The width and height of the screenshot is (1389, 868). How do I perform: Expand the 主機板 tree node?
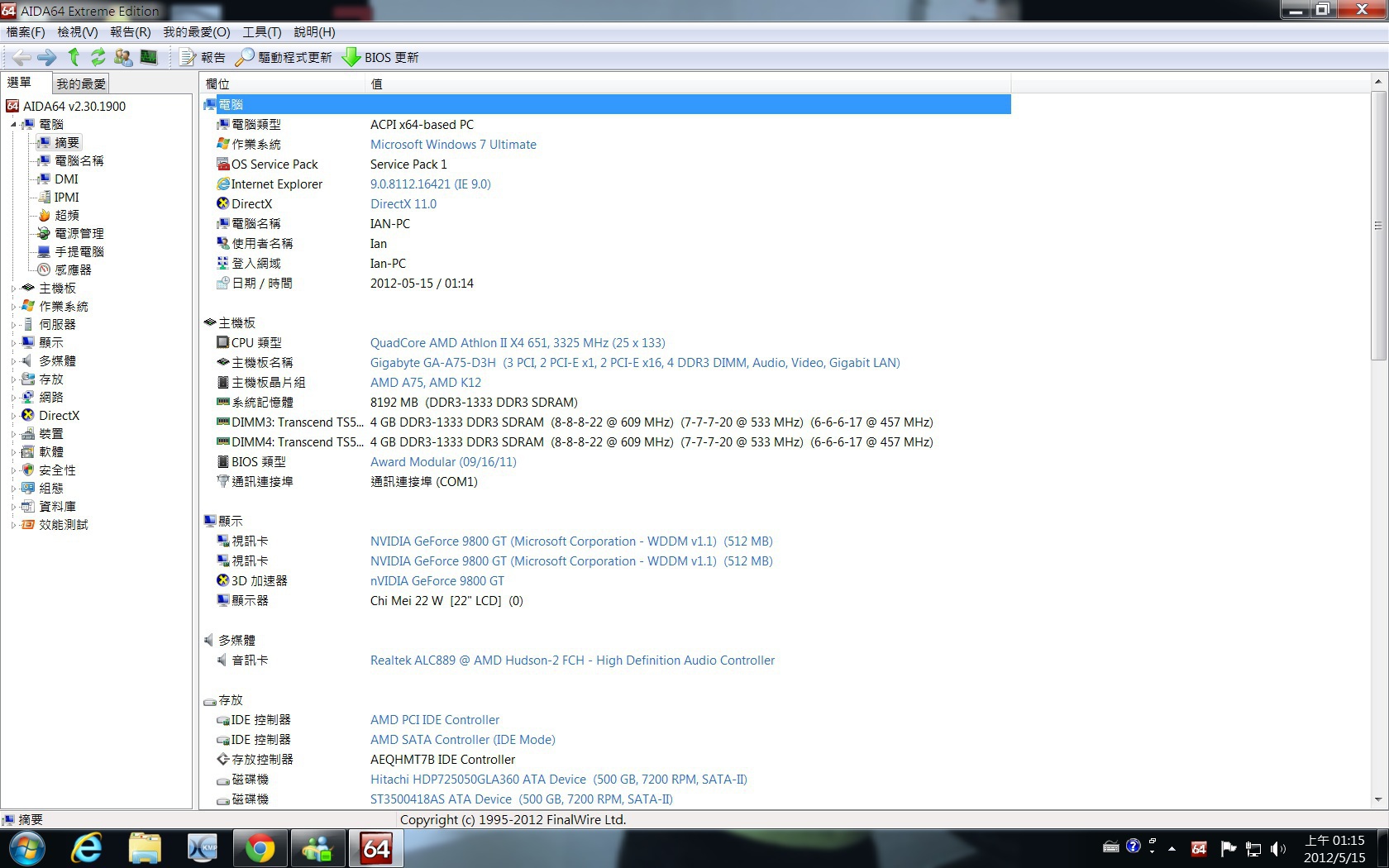[x=13, y=289]
